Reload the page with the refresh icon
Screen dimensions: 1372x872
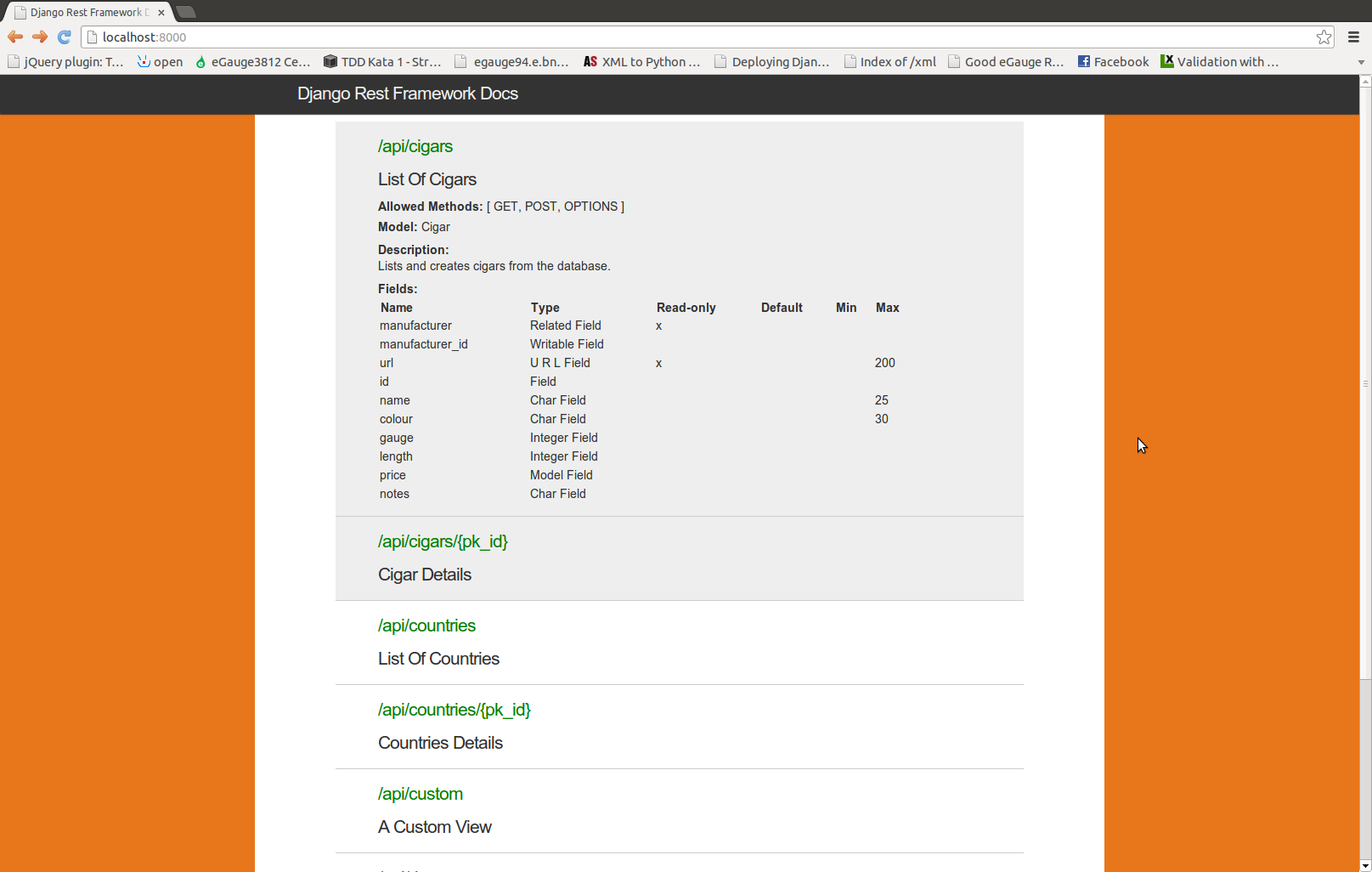65,37
